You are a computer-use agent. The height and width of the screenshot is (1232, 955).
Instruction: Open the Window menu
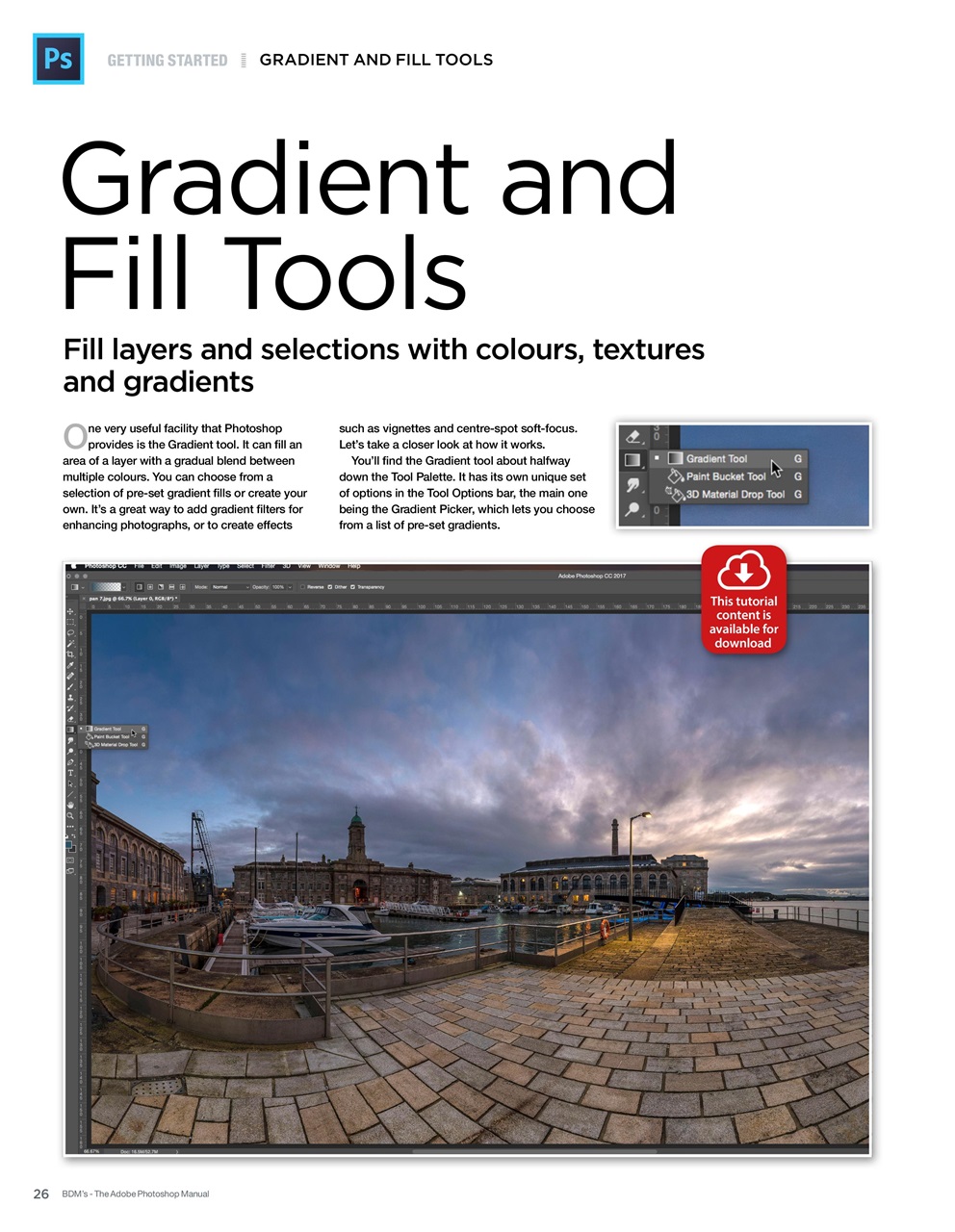point(331,566)
